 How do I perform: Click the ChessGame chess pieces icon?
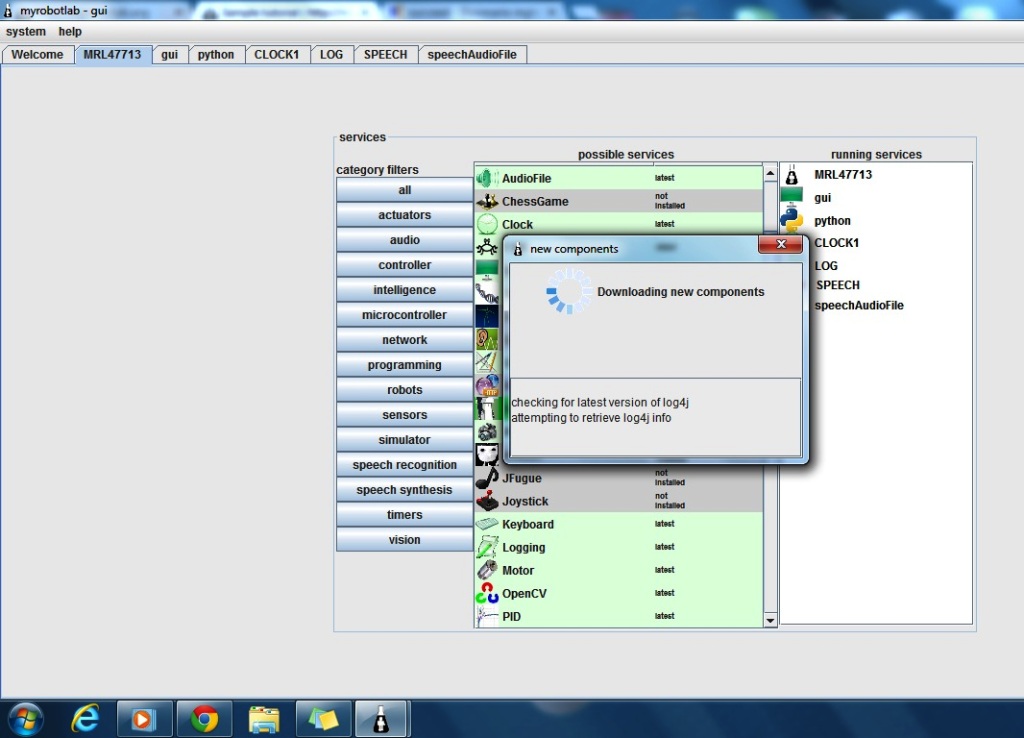[x=487, y=201]
